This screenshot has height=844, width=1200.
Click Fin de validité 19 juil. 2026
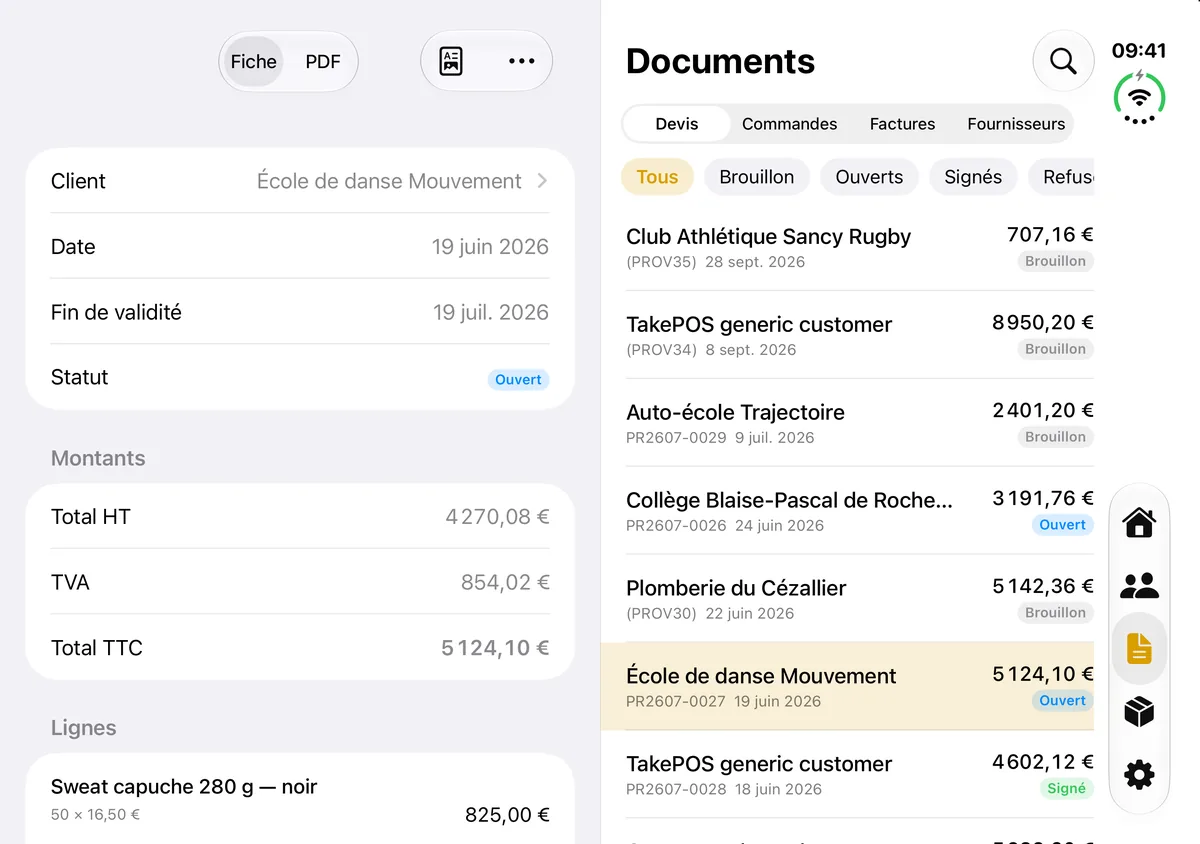[491, 312]
